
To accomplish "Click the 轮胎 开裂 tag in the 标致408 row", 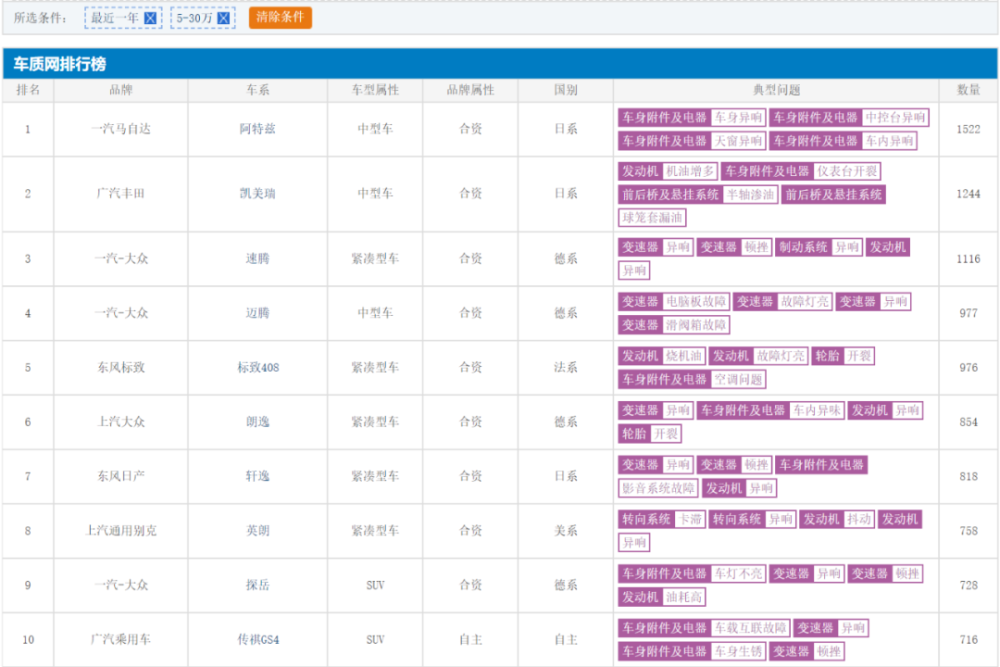I will 842,356.
